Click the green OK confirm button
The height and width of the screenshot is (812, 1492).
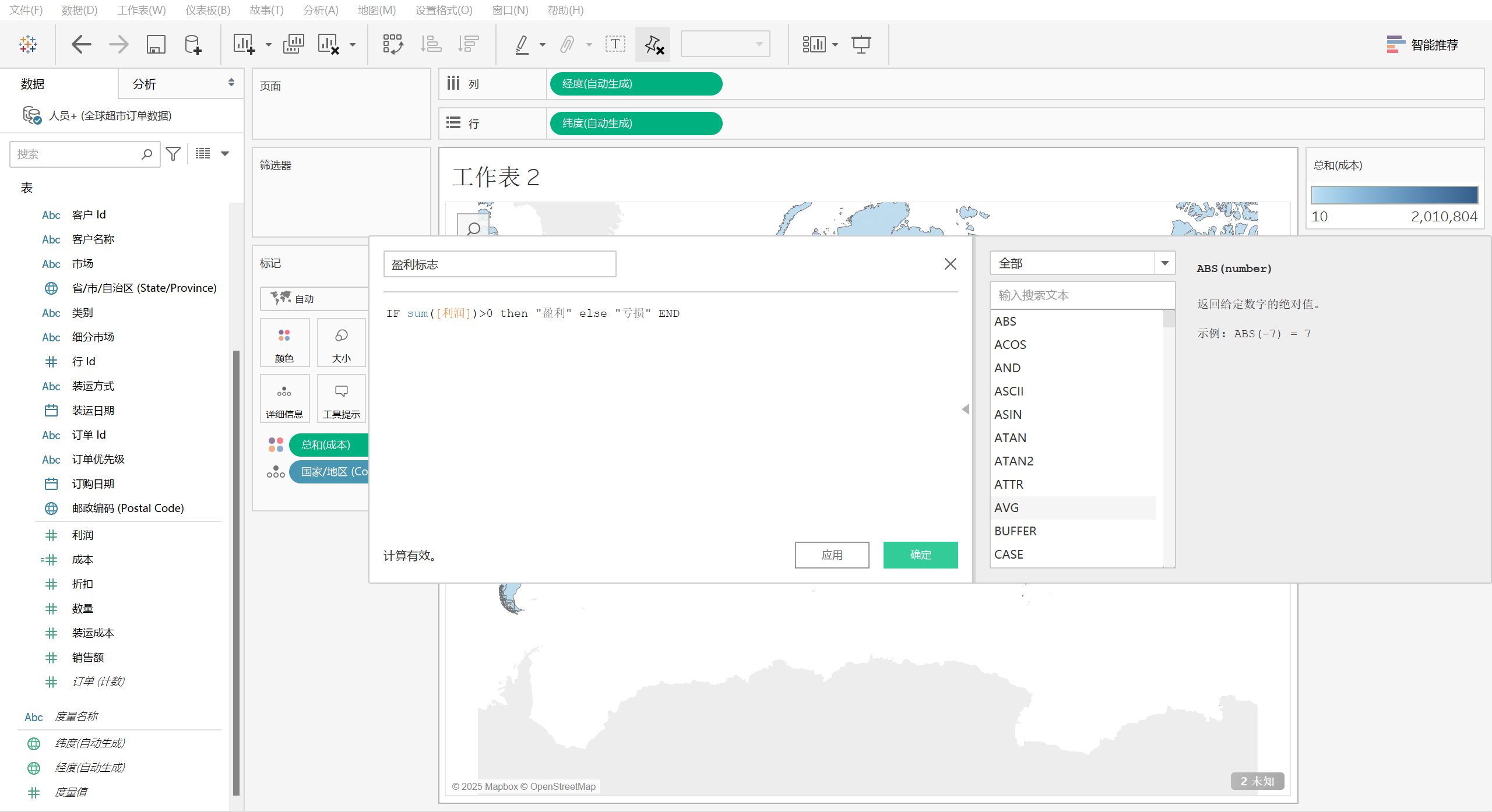pos(920,555)
